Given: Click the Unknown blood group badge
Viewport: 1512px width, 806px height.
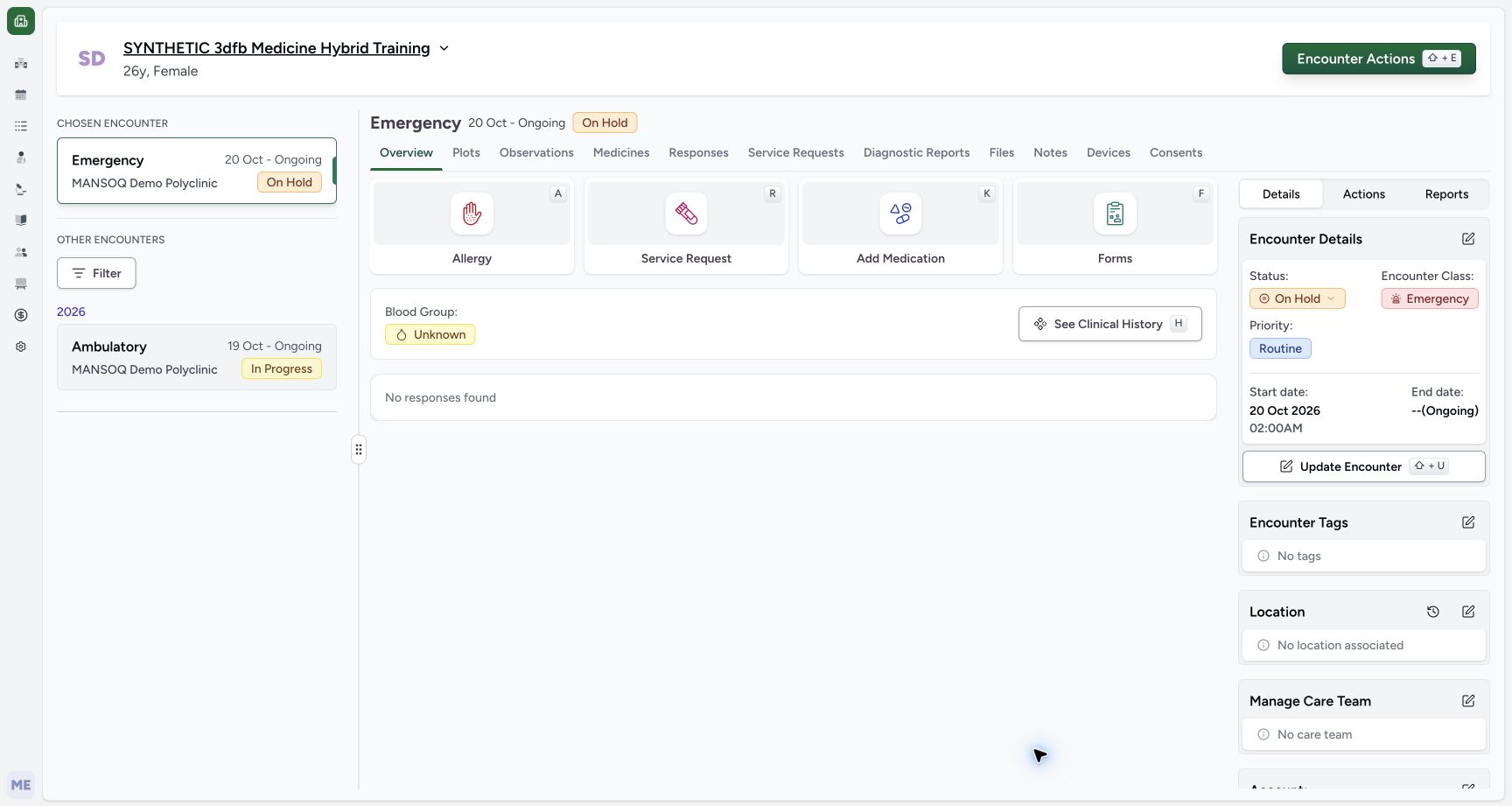Looking at the screenshot, I should [x=430, y=334].
